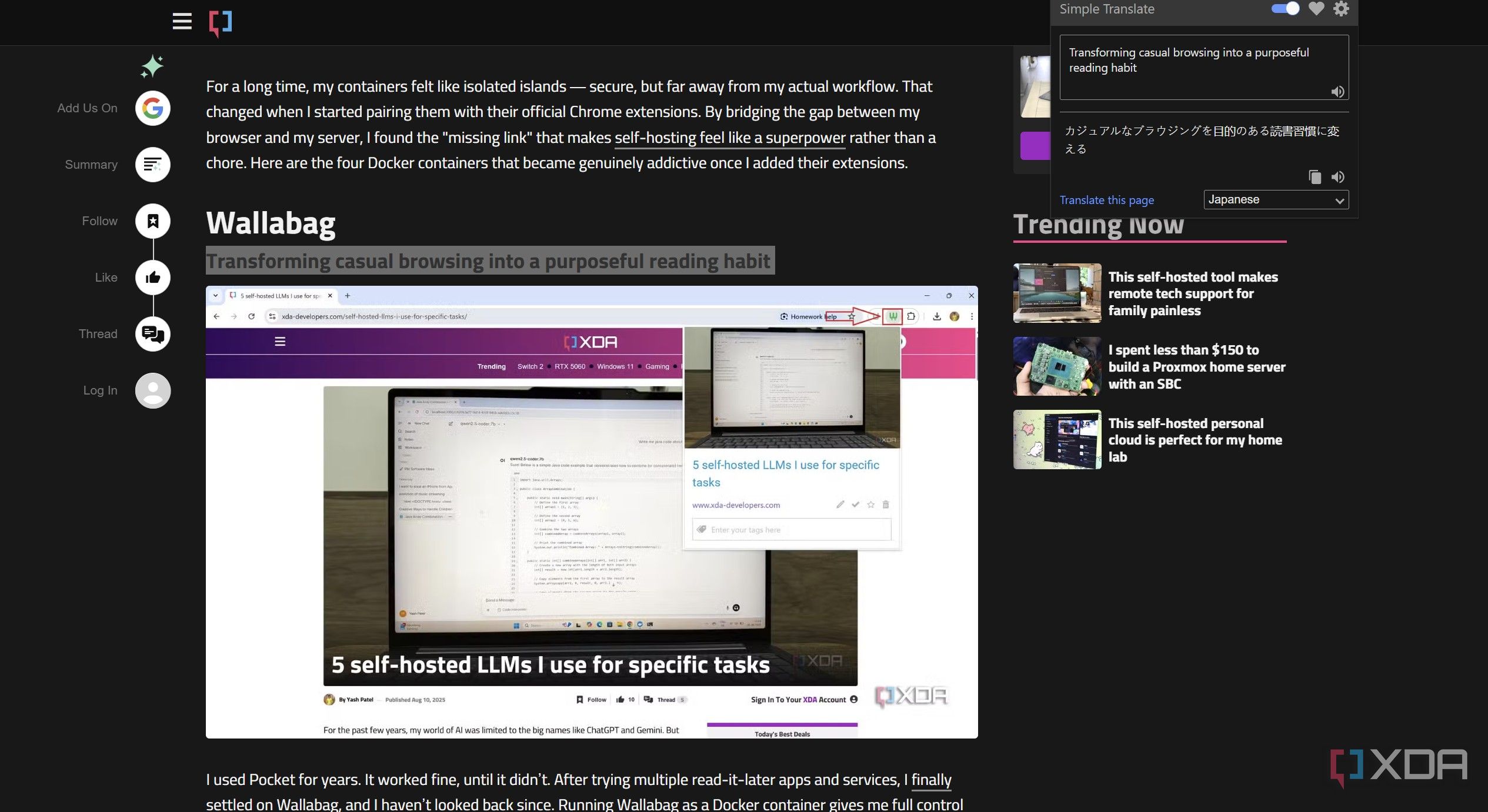This screenshot has height=812, width=1488.
Task: Click the Google Add Us On icon
Action: pos(152,108)
